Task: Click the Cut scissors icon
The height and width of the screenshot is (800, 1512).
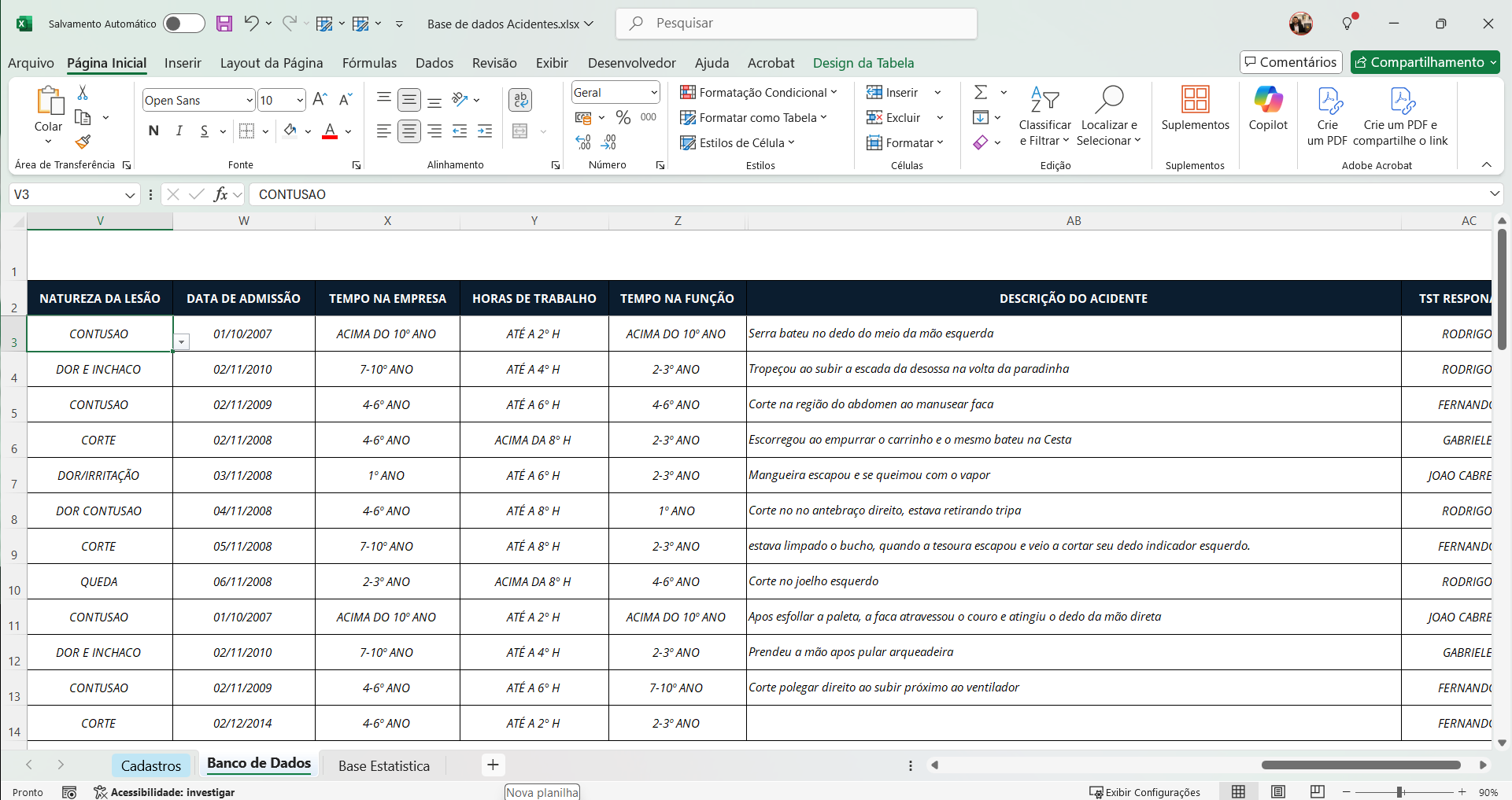Action: pos(83,93)
